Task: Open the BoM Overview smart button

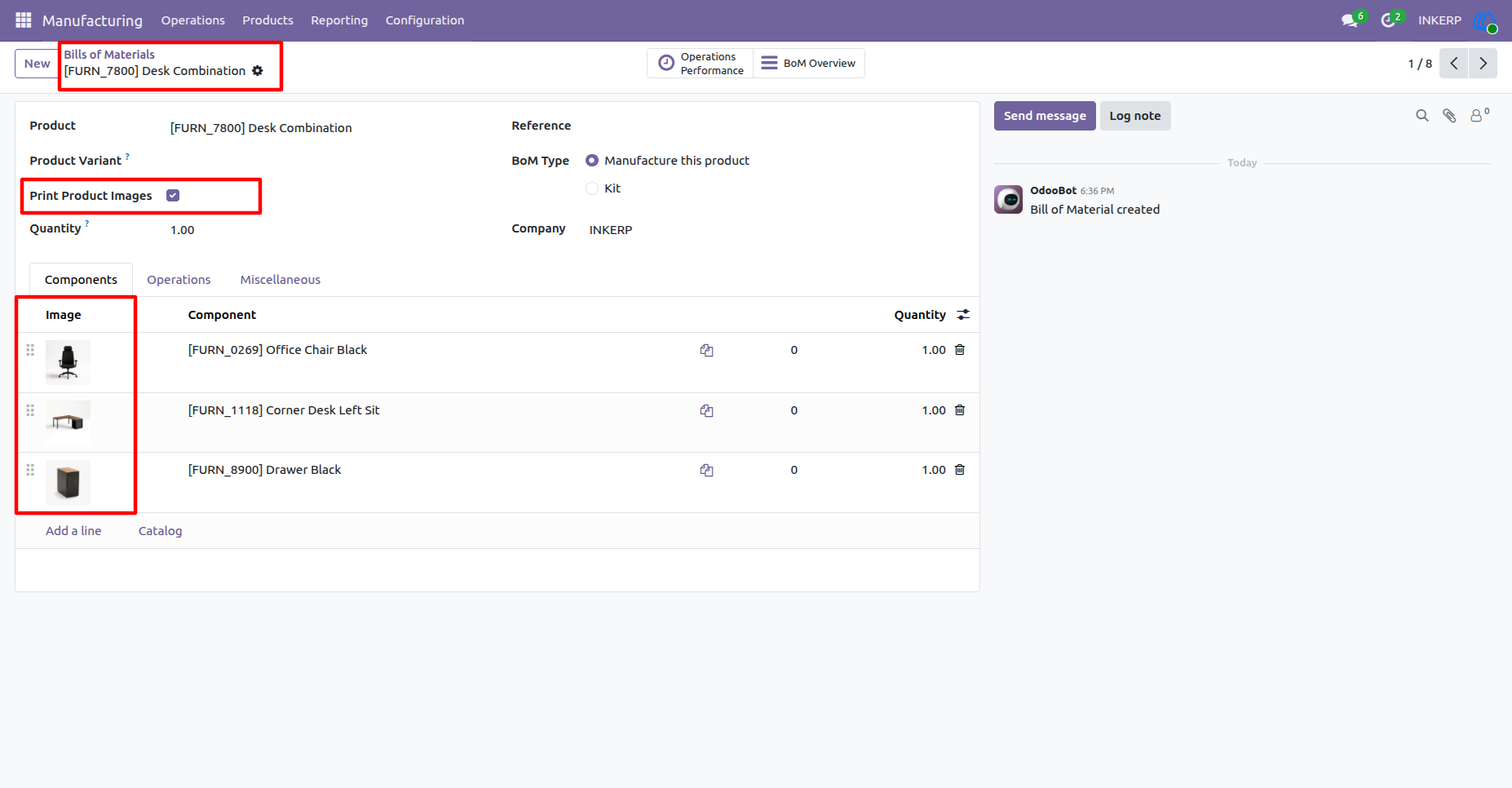Action: coord(808,64)
